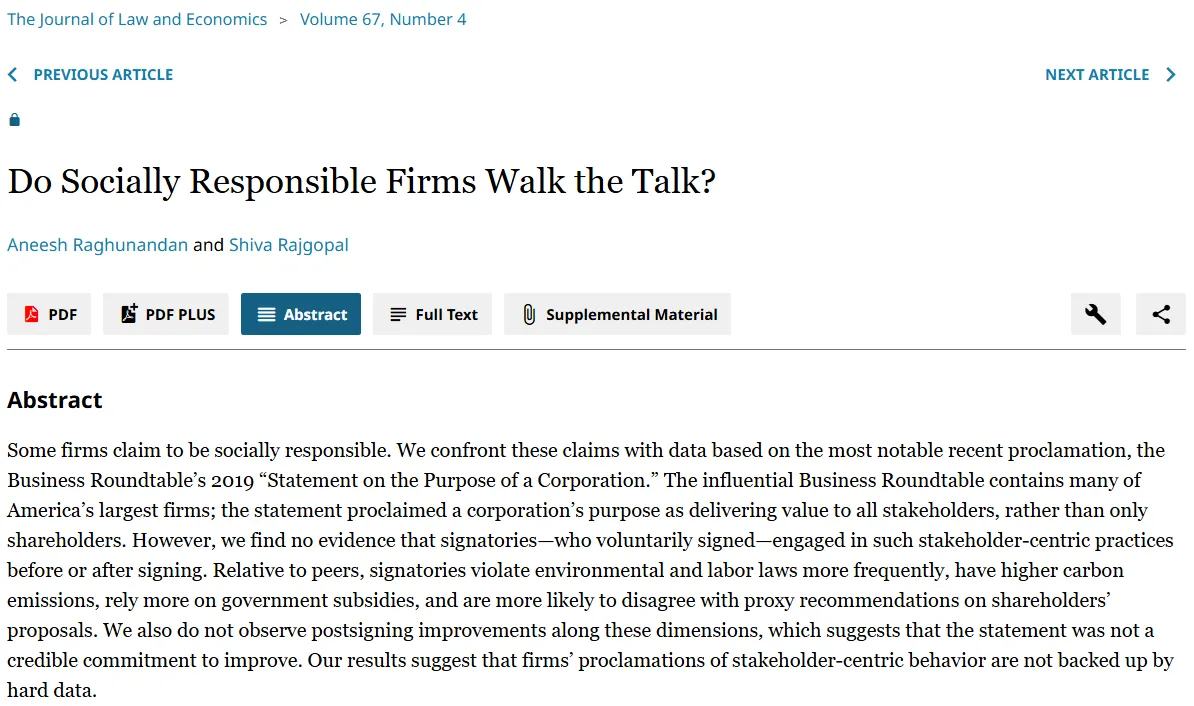This screenshot has height=706, width=1194.
Task: Navigate to NEXT ARTICLE
Action: tap(1097, 75)
